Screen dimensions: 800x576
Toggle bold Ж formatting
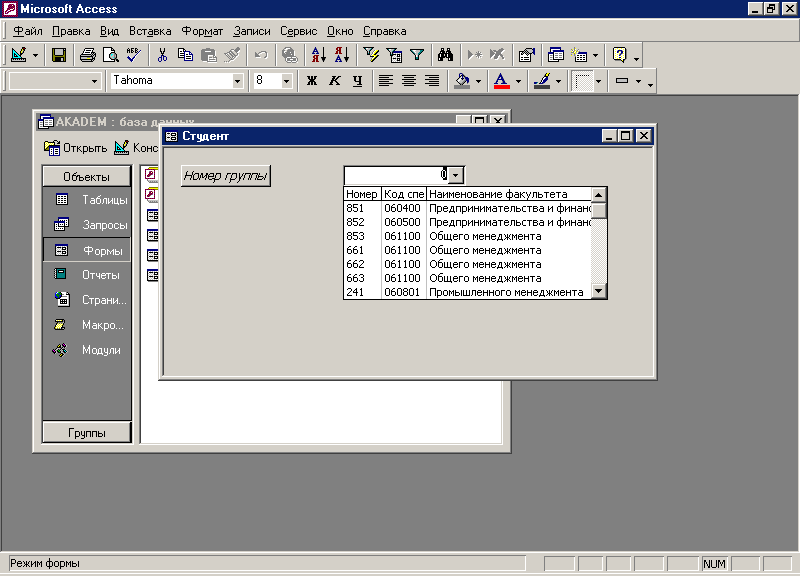(312, 81)
